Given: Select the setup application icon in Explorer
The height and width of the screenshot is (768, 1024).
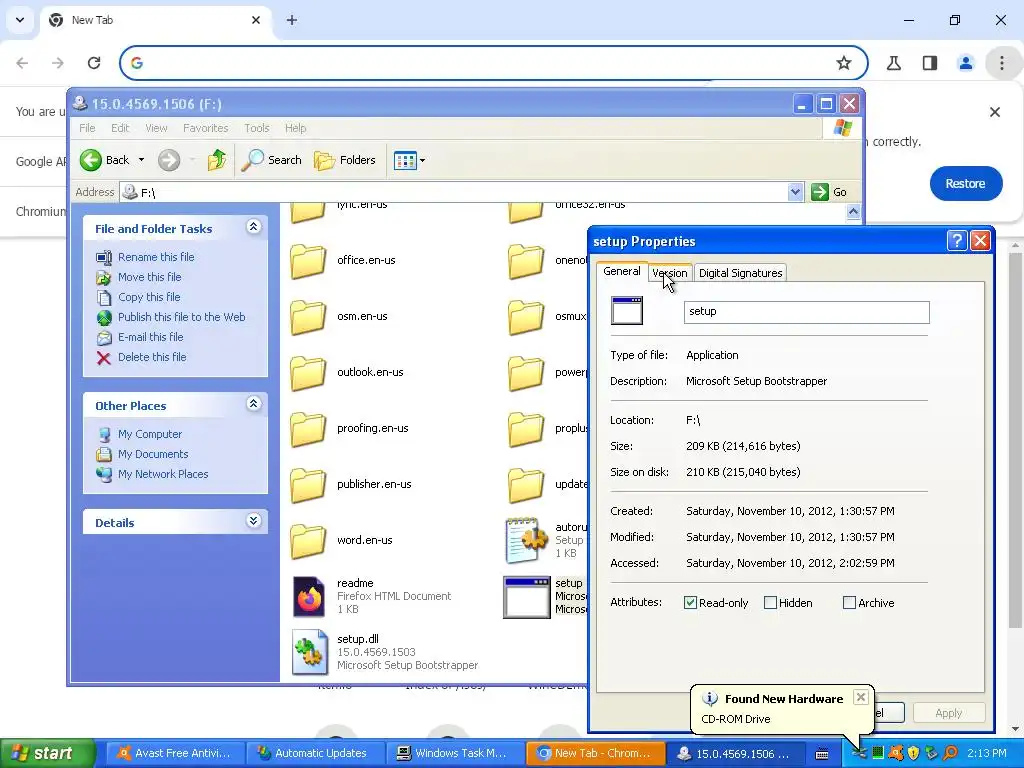Looking at the screenshot, I should 526,597.
